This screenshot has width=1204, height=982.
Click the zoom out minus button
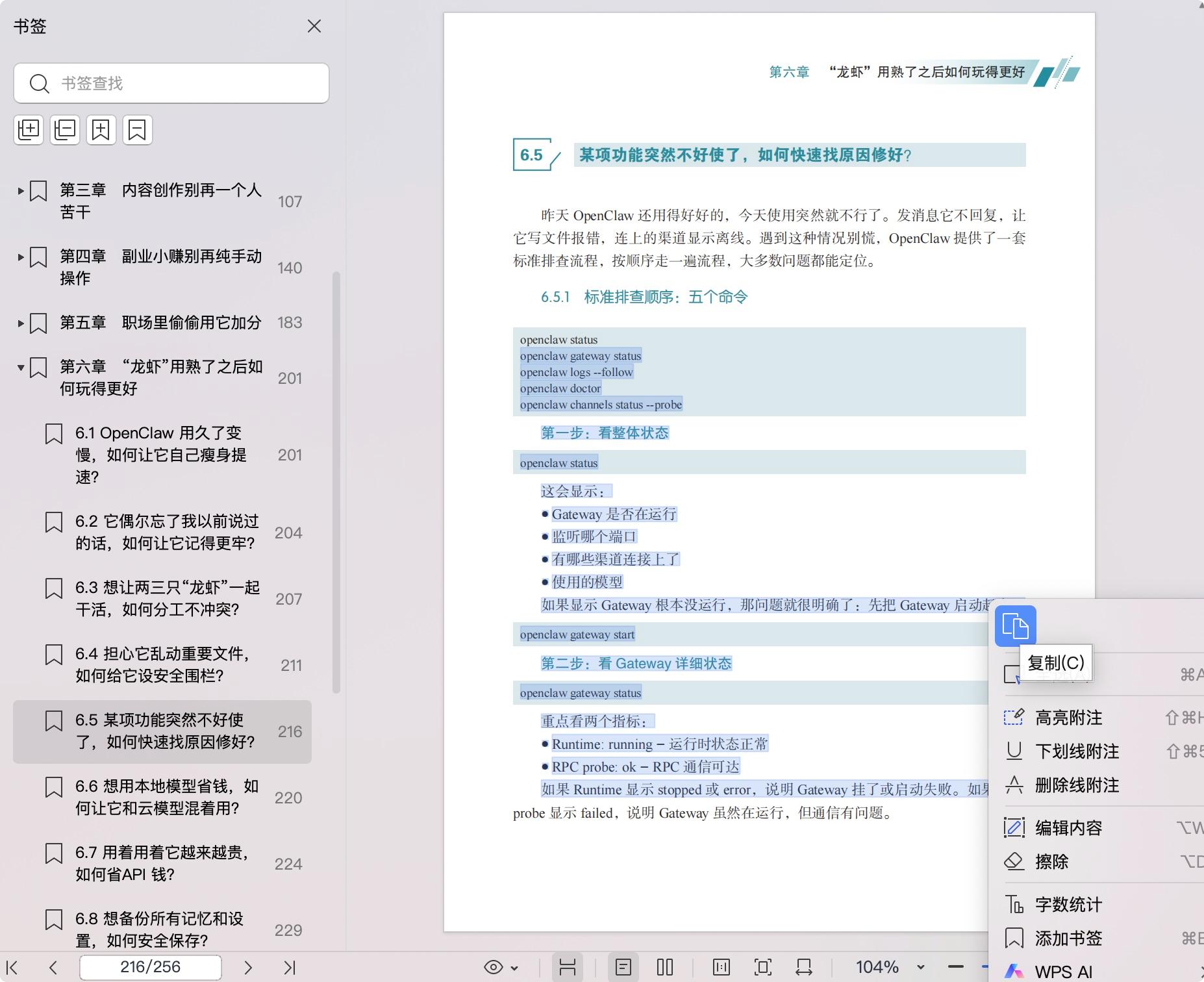click(956, 967)
